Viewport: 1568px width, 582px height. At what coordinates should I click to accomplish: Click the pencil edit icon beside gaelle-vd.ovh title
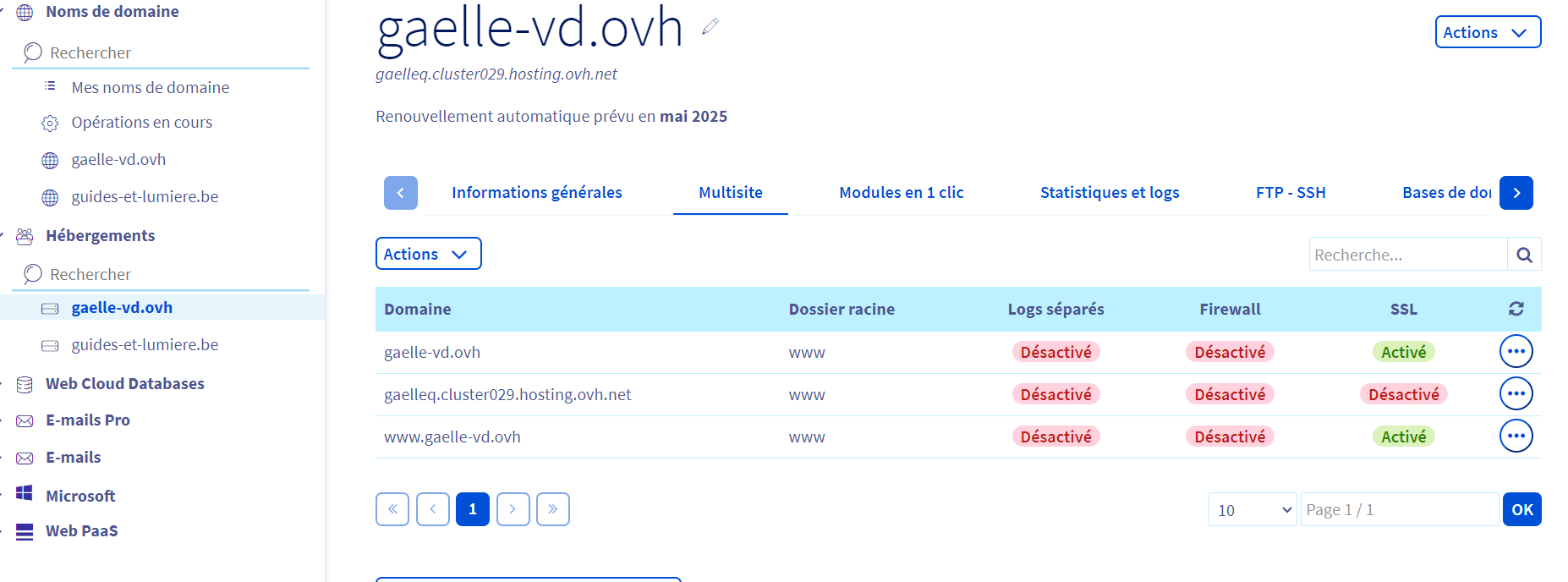710,27
